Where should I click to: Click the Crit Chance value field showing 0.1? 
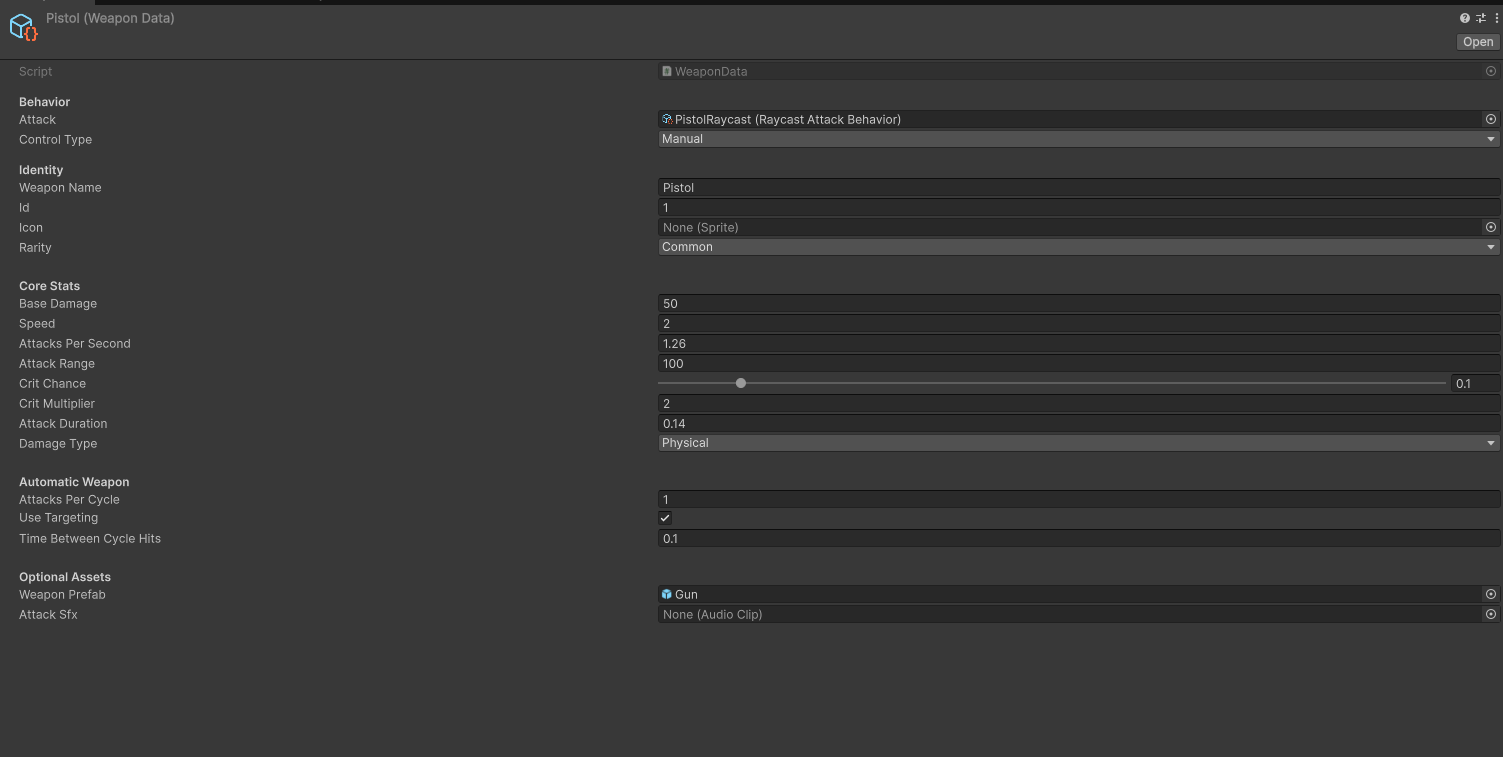[x=1475, y=383]
